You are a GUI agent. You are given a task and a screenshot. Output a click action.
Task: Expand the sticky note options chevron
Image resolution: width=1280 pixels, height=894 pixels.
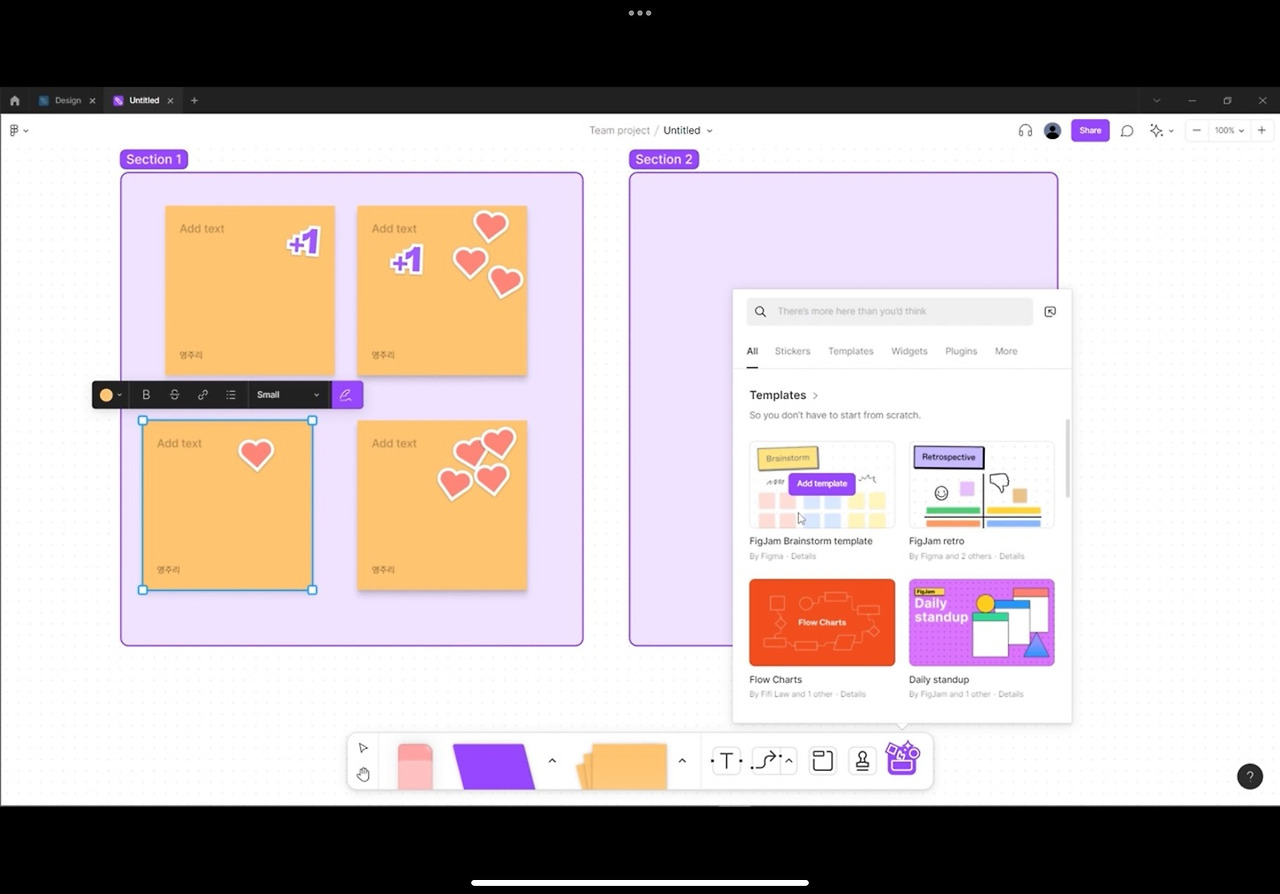[682, 761]
